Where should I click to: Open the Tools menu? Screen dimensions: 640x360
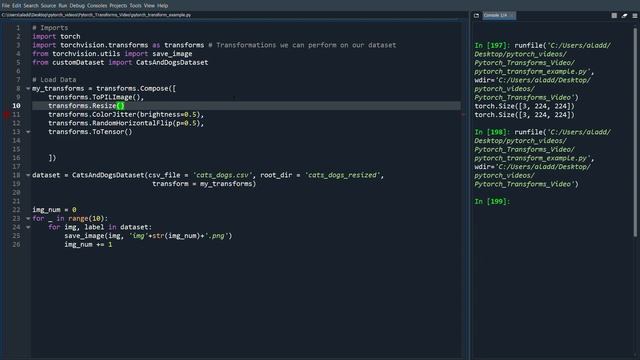tap(135, 6)
